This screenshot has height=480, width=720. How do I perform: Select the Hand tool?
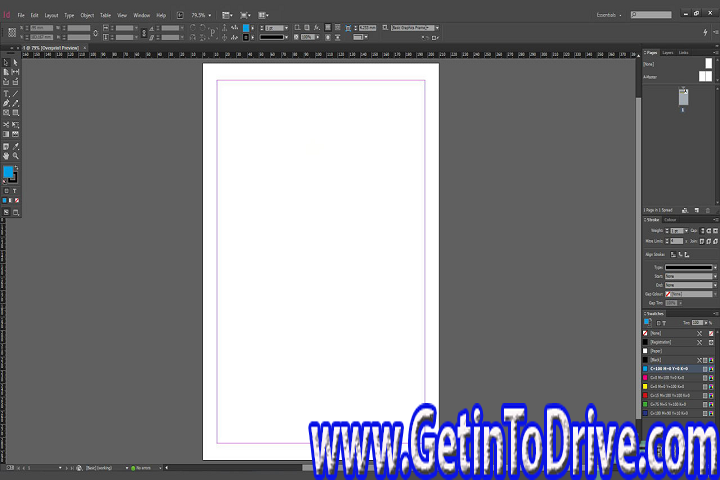coord(6,156)
